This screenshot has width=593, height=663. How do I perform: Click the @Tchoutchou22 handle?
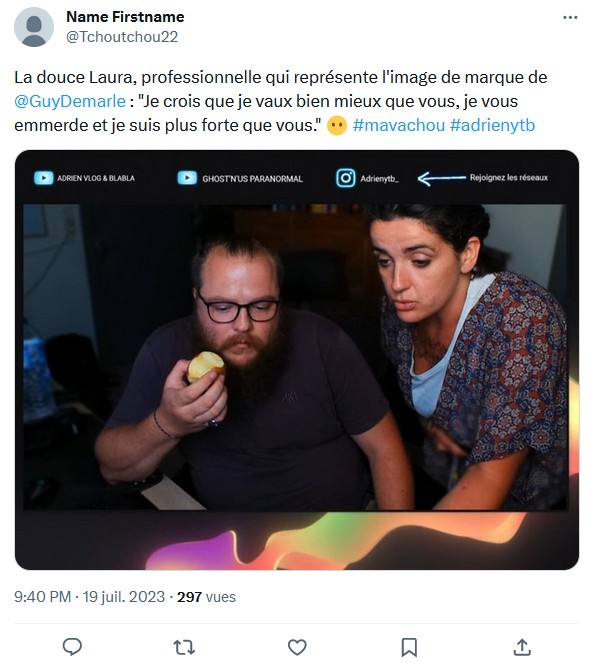click(122, 37)
